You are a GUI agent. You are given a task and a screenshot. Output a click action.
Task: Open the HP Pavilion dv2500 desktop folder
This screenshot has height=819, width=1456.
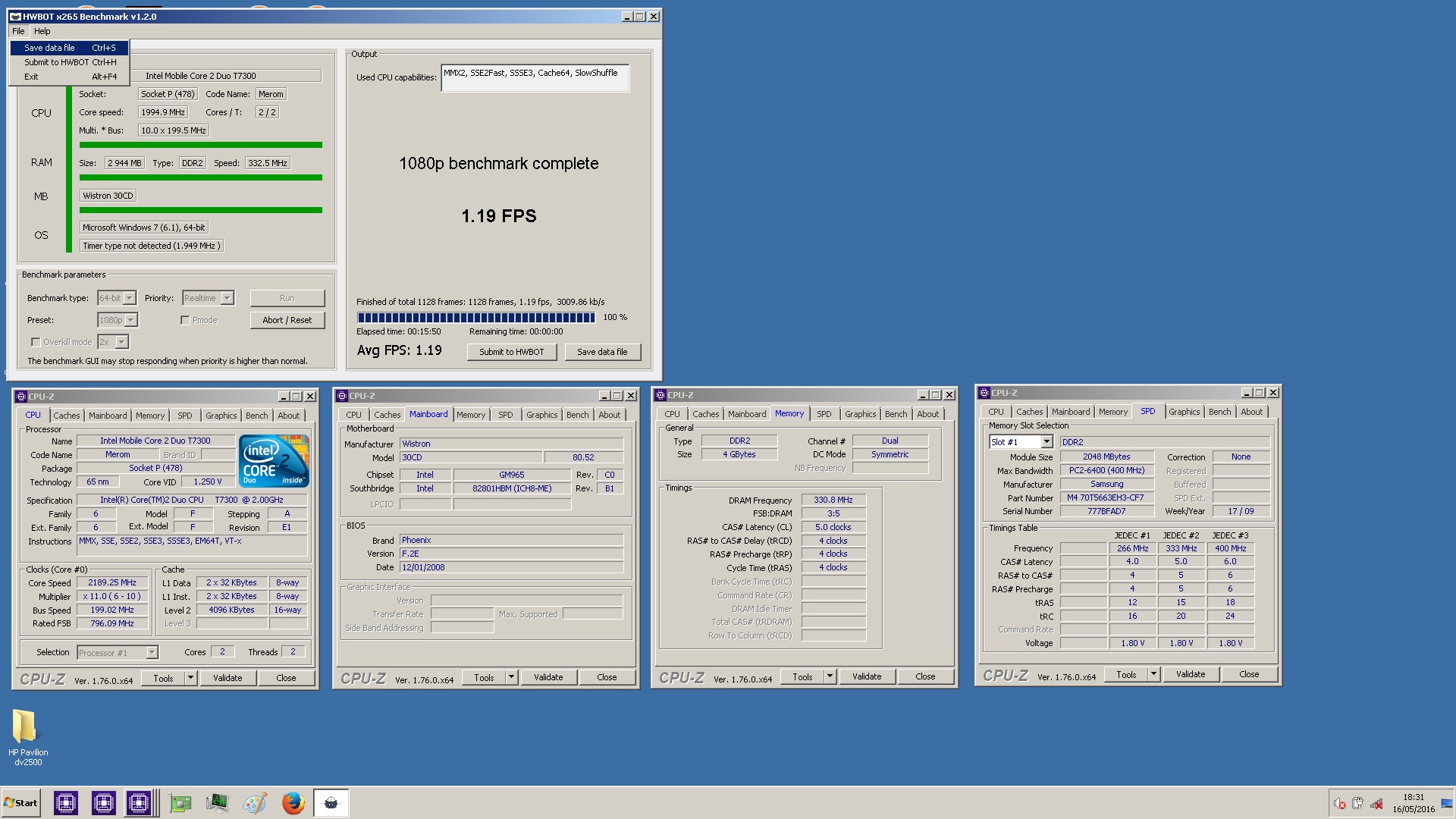point(27,737)
